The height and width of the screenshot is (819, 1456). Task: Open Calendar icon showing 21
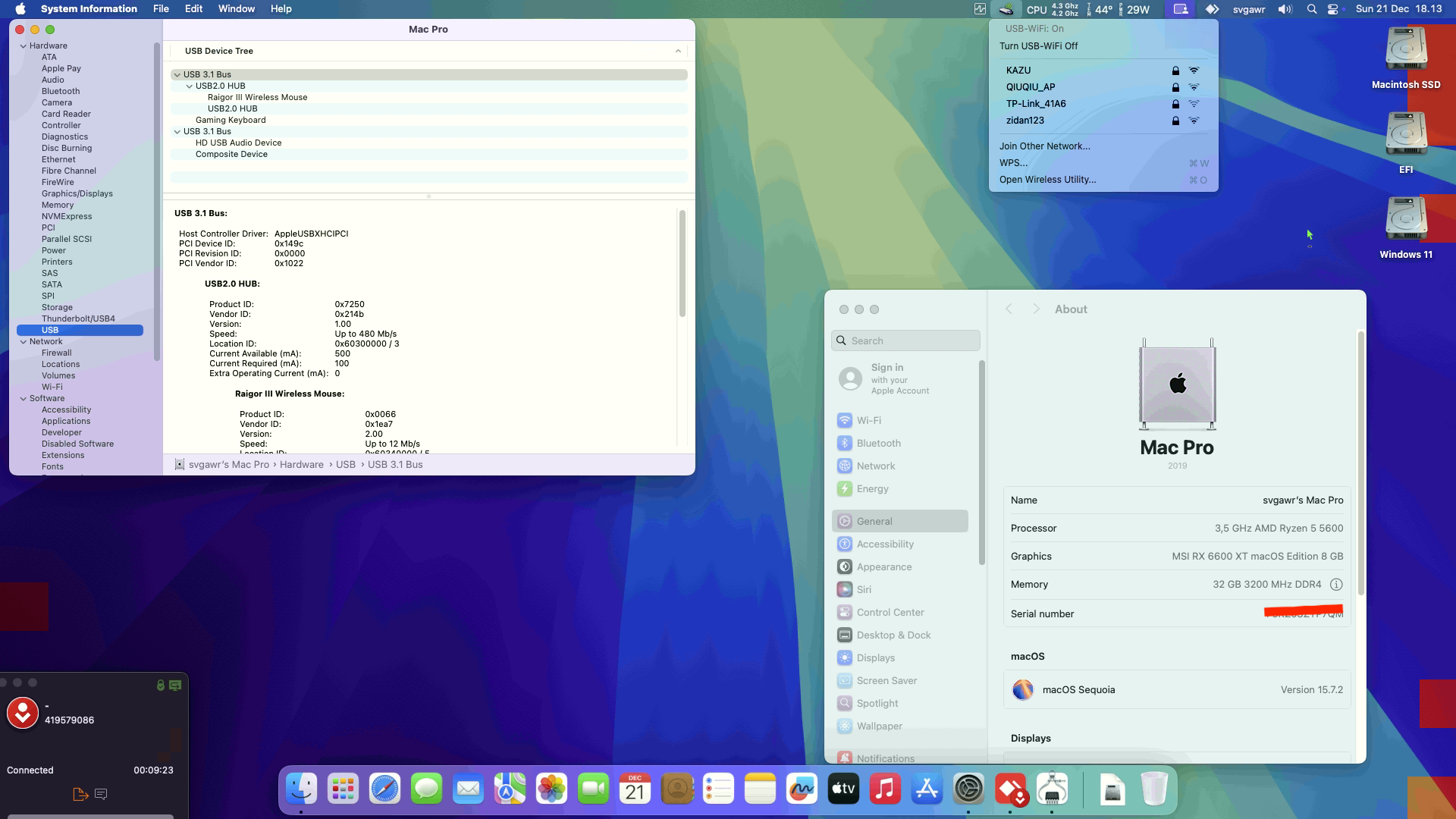coord(635,789)
